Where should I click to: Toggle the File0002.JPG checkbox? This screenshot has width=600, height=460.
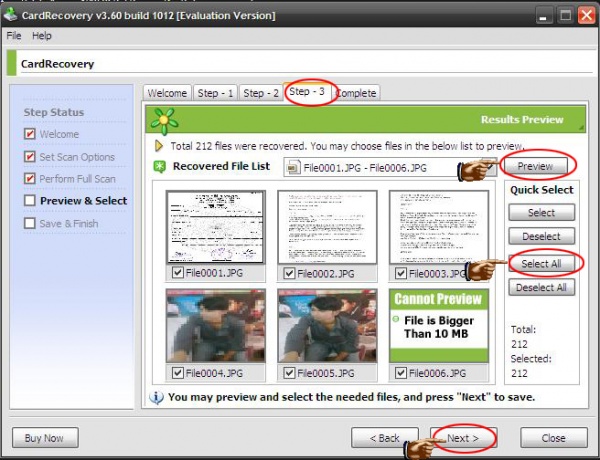pyautogui.click(x=289, y=273)
